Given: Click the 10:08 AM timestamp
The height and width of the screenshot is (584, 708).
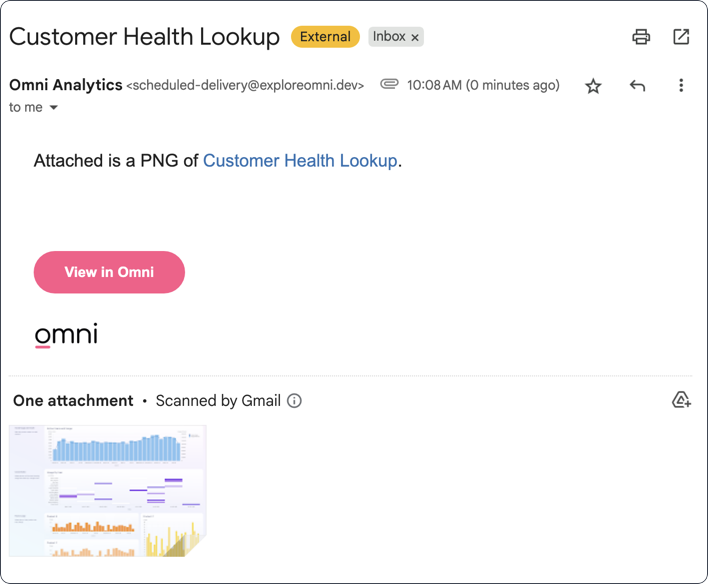Looking at the screenshot, I should click(483, 85).
